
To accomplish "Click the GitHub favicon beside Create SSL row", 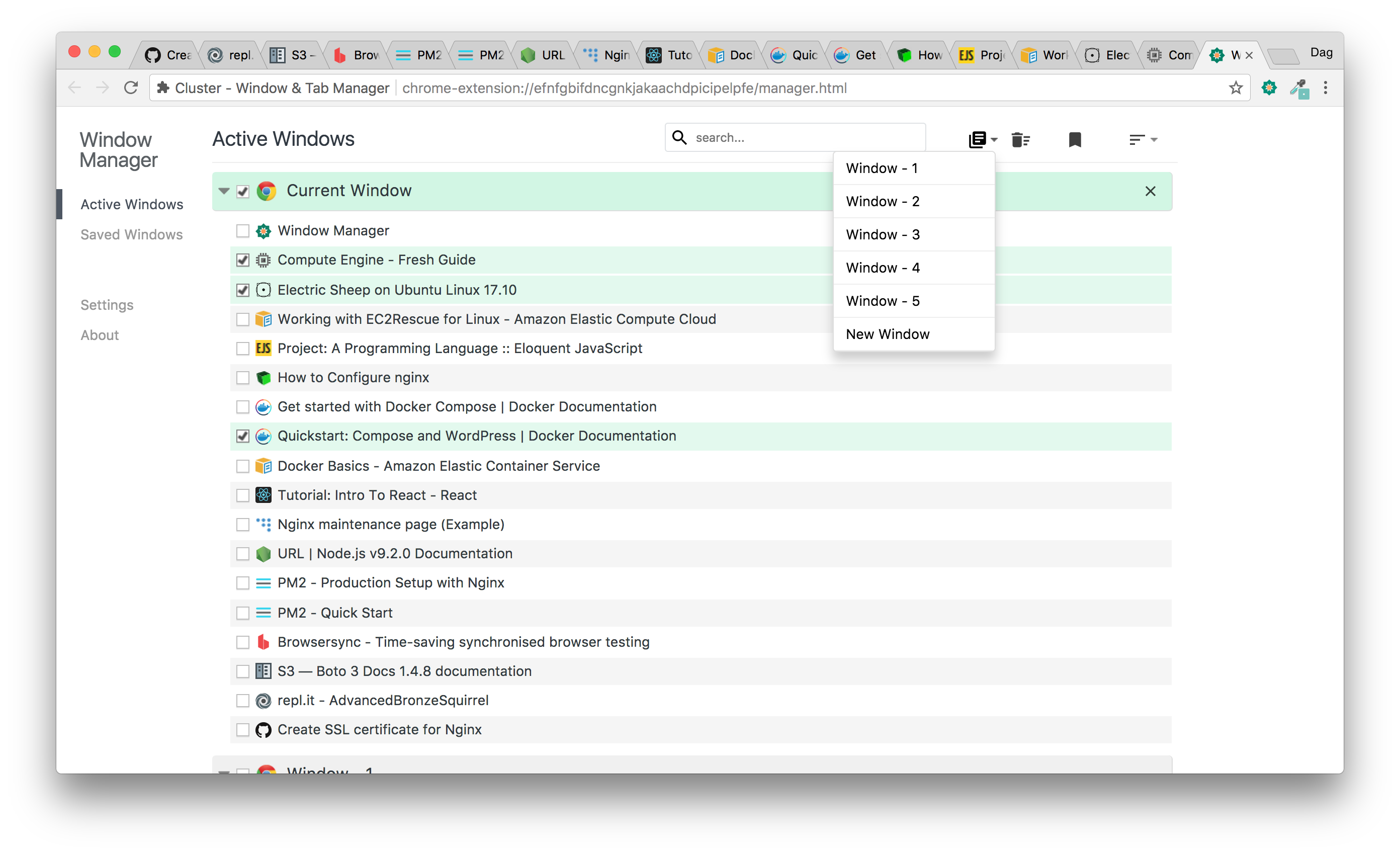I will pyautogui.click(x=263, y=730).
